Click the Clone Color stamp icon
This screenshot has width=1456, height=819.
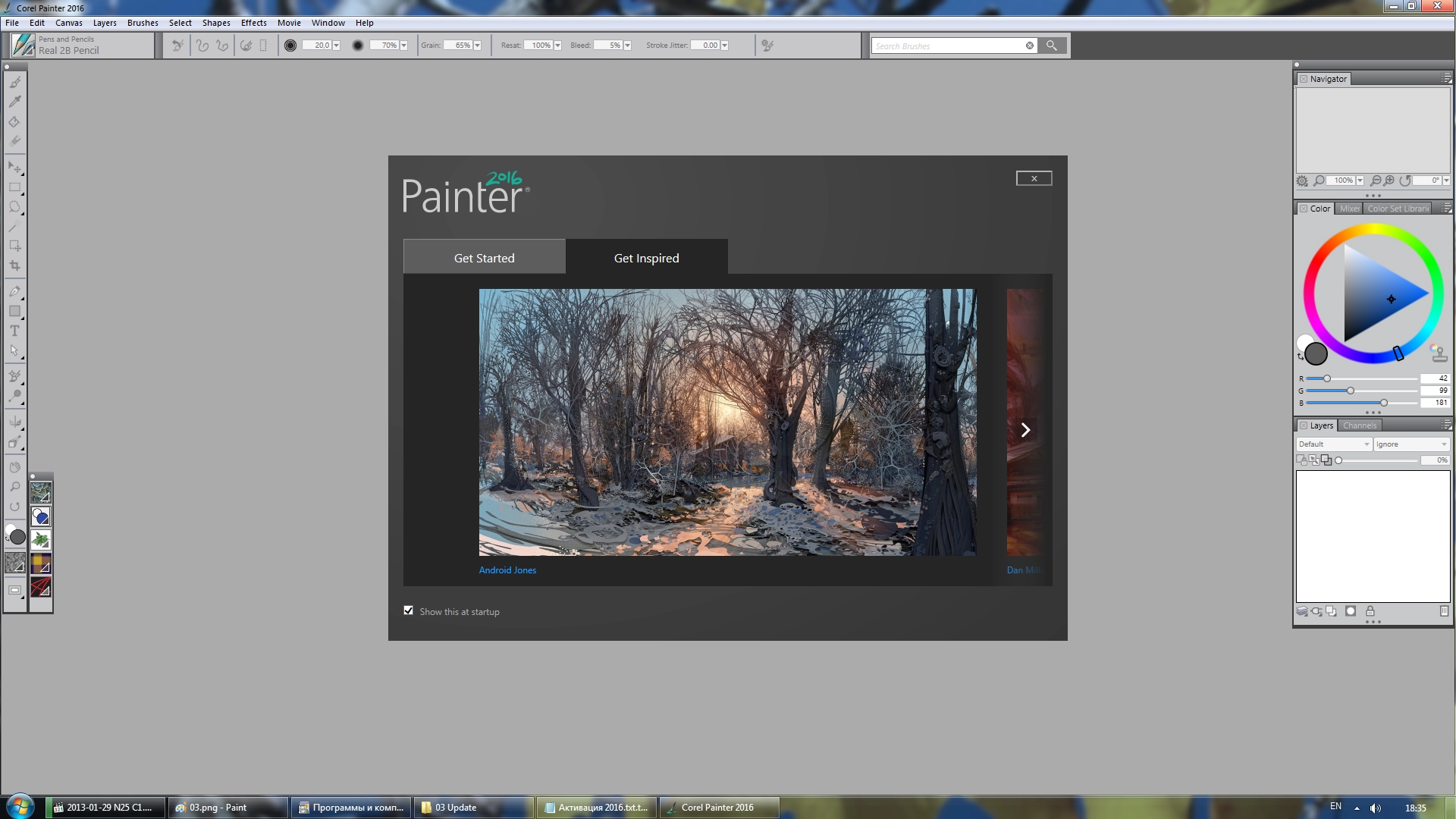pos(1438,353)
